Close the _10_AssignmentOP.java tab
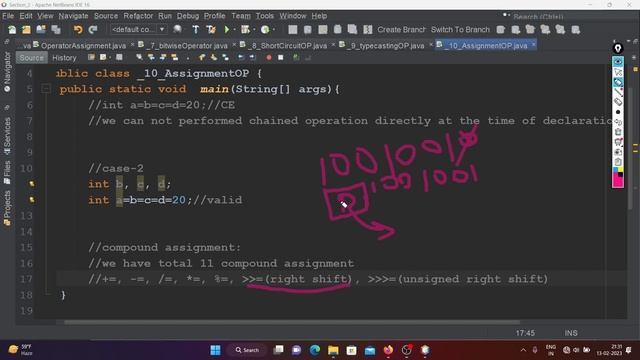The width and height of the screenshot is (640, 360). 533,44
